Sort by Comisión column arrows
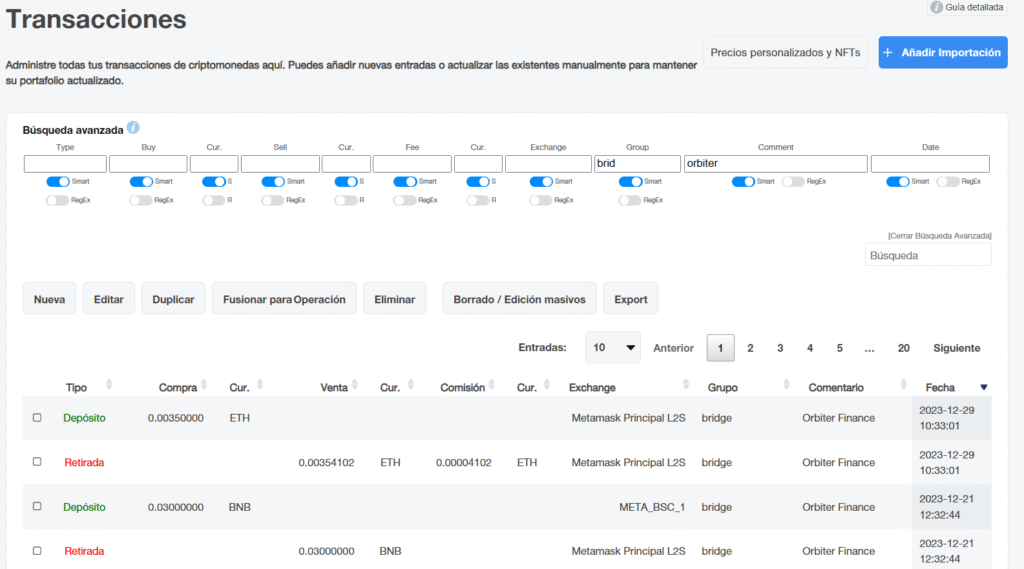Image resolution: width=1024 pixels, height=569 pixels. click(492, 385)
